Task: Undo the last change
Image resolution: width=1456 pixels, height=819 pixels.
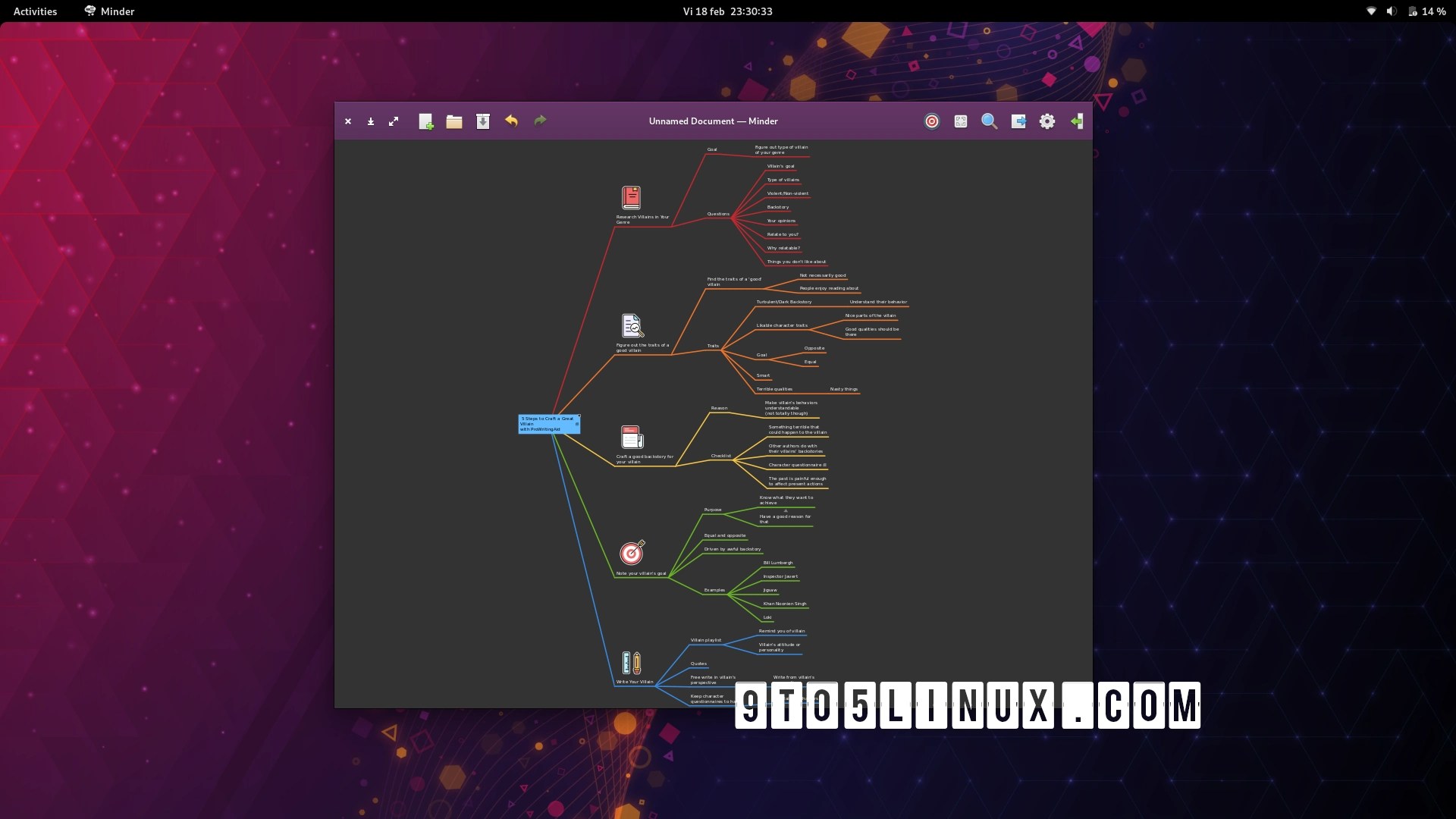Action: coord(512,121)
